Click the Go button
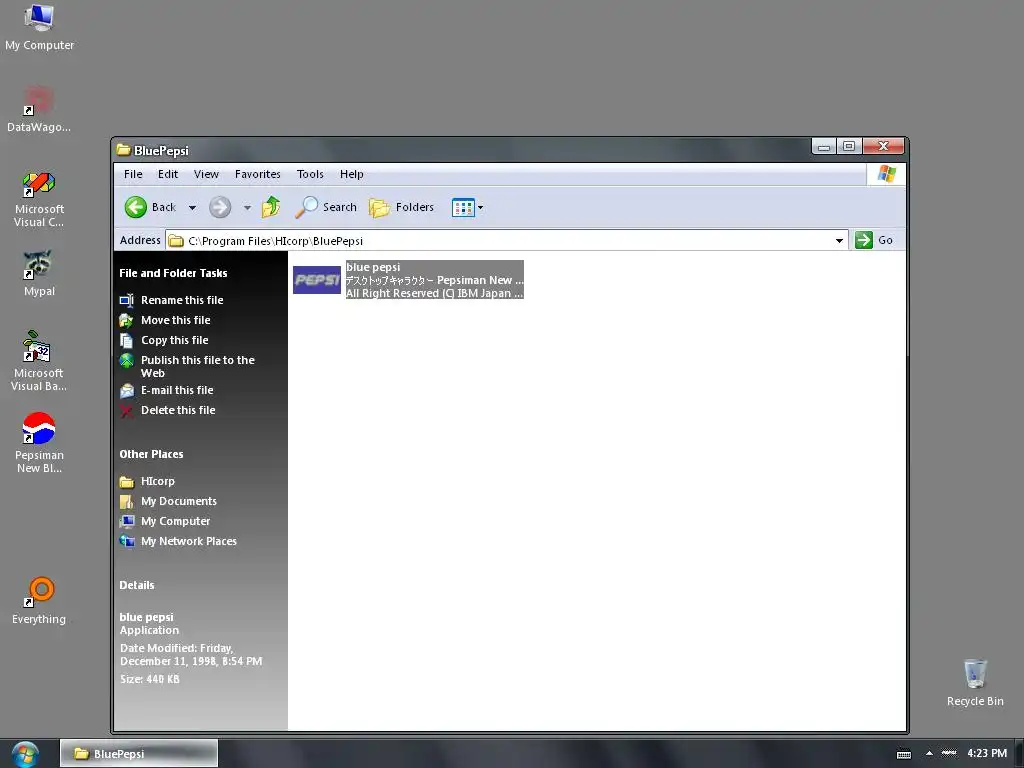Image resolution: width=1024 pixels, height=768 pixels. (x=874, y=240)
